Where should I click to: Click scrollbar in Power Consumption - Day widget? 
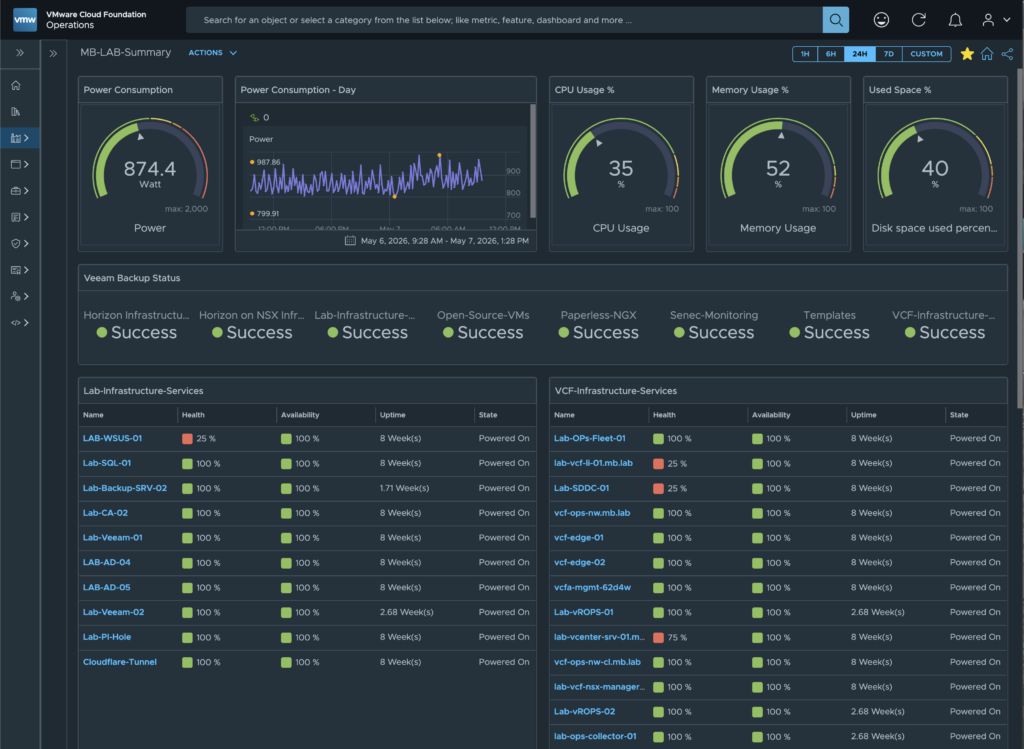click(533, 160)
